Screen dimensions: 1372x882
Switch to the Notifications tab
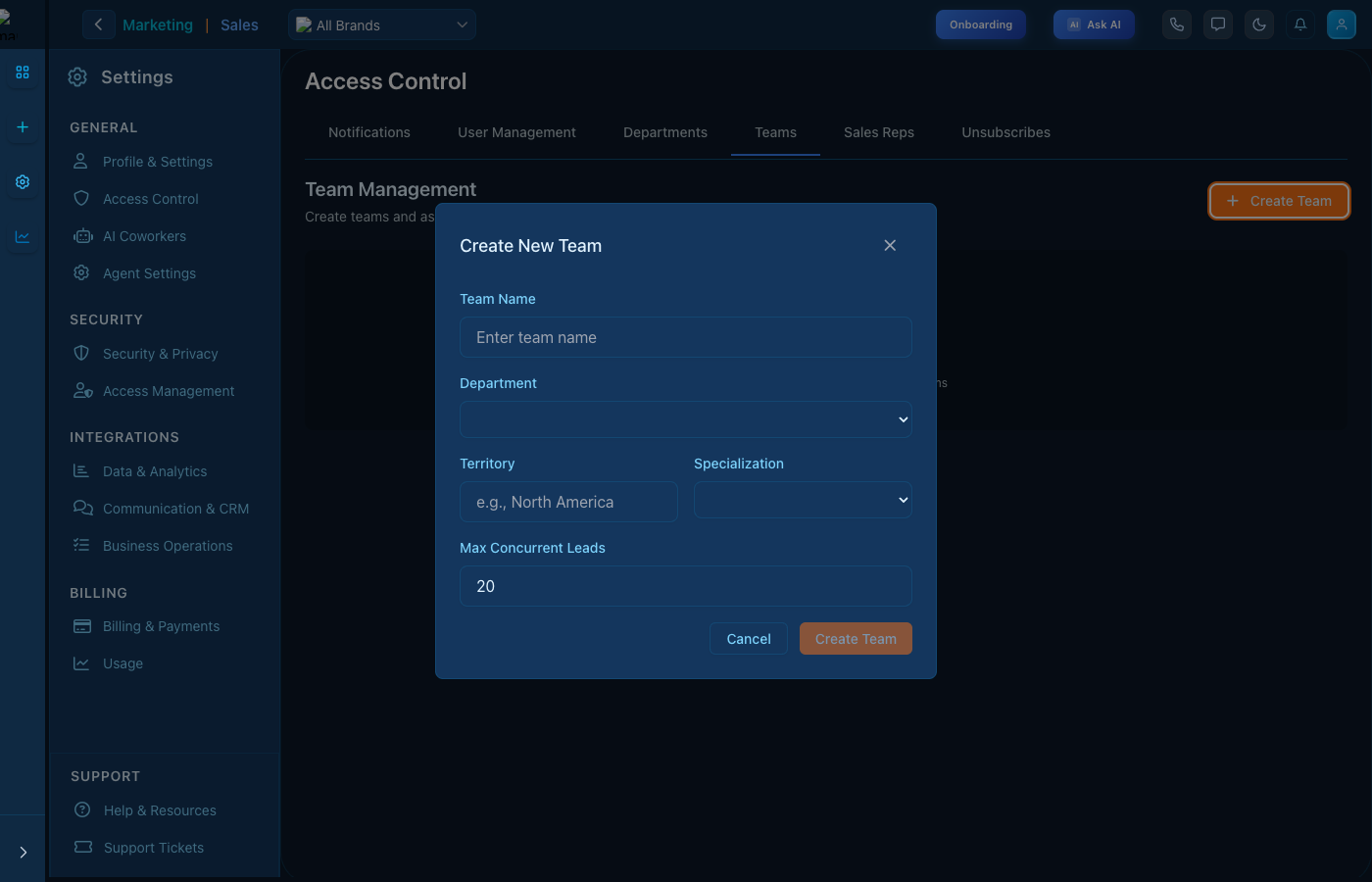coord(369,132)
